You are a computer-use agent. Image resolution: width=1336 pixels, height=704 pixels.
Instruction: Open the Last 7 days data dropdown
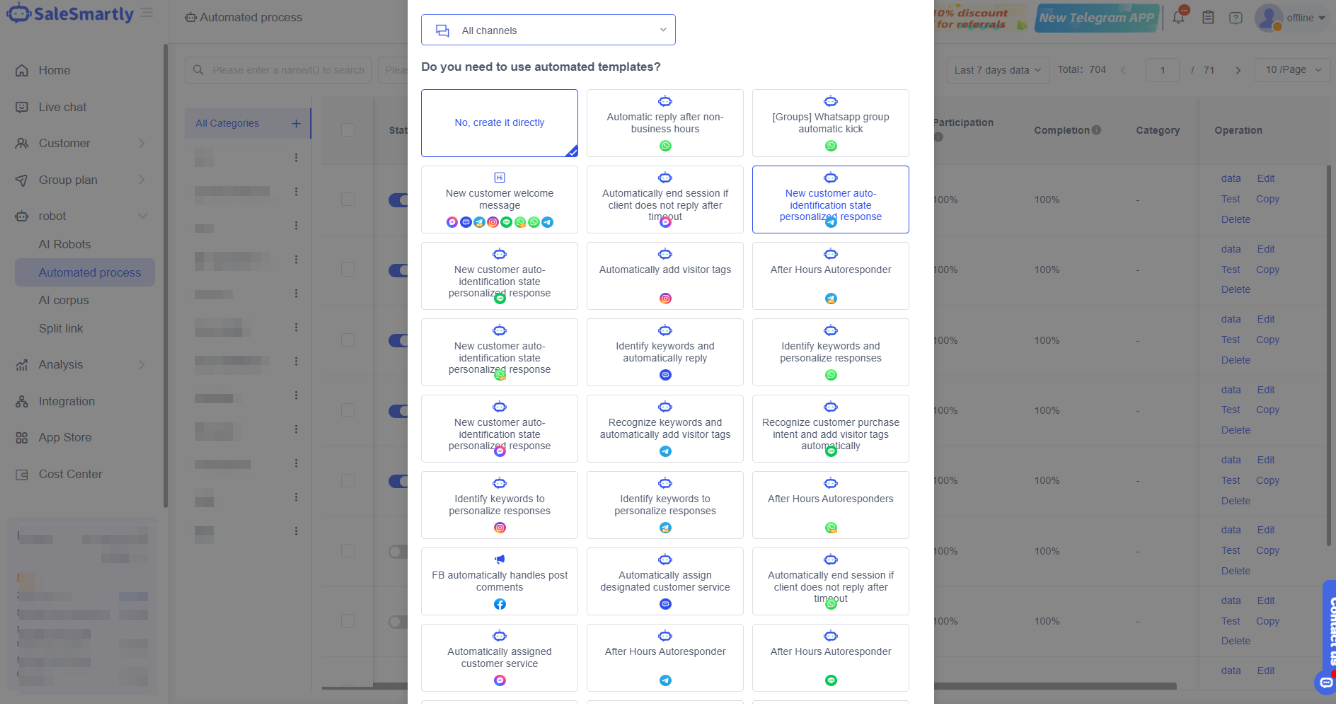(997, 70)
